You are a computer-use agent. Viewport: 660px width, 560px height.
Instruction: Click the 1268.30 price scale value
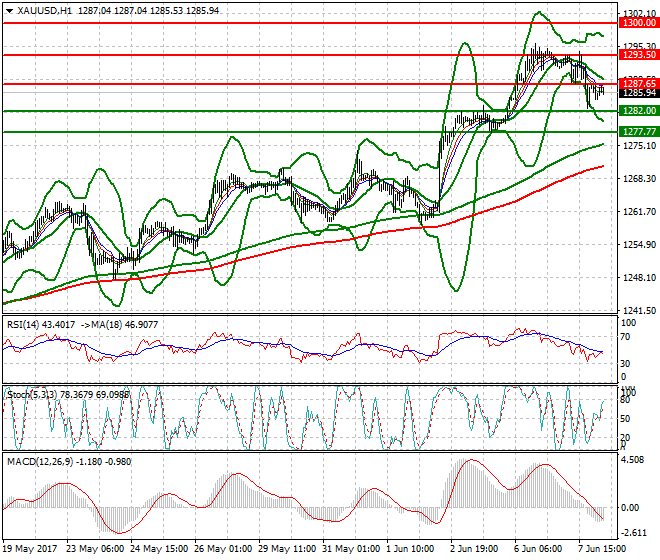coord(639,179)
